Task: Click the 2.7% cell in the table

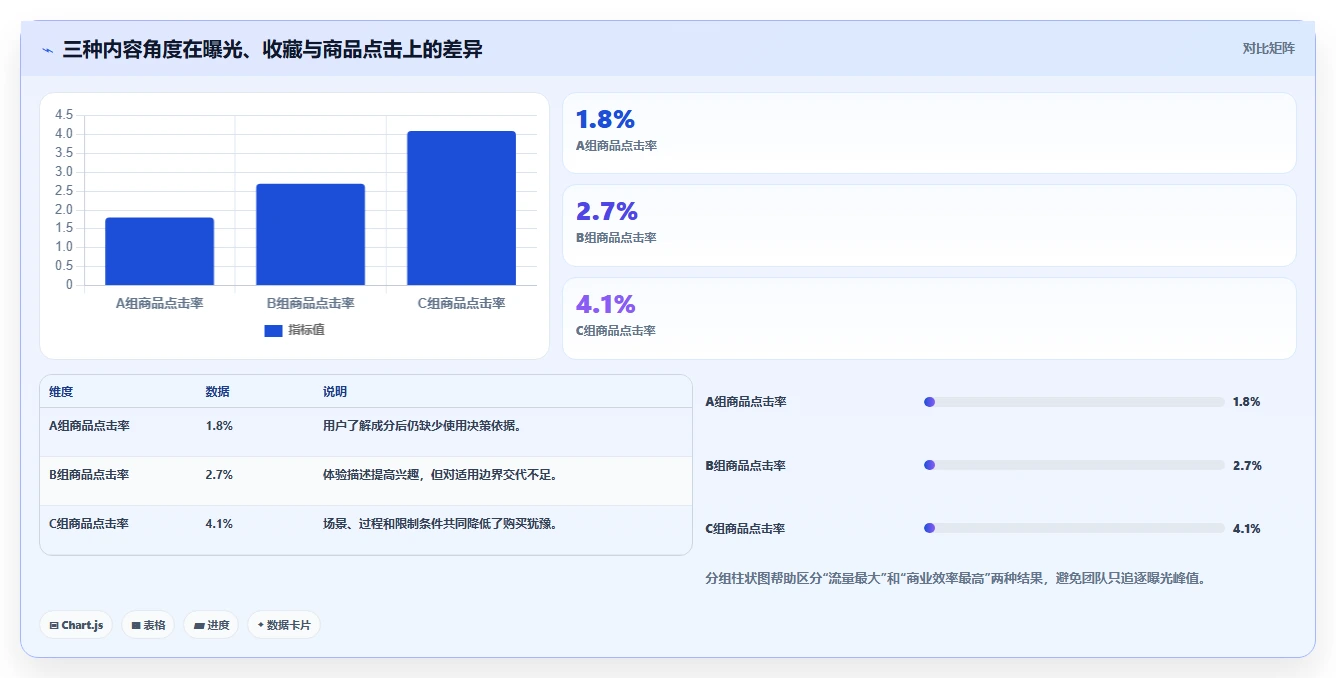Action: pos(219,474)
